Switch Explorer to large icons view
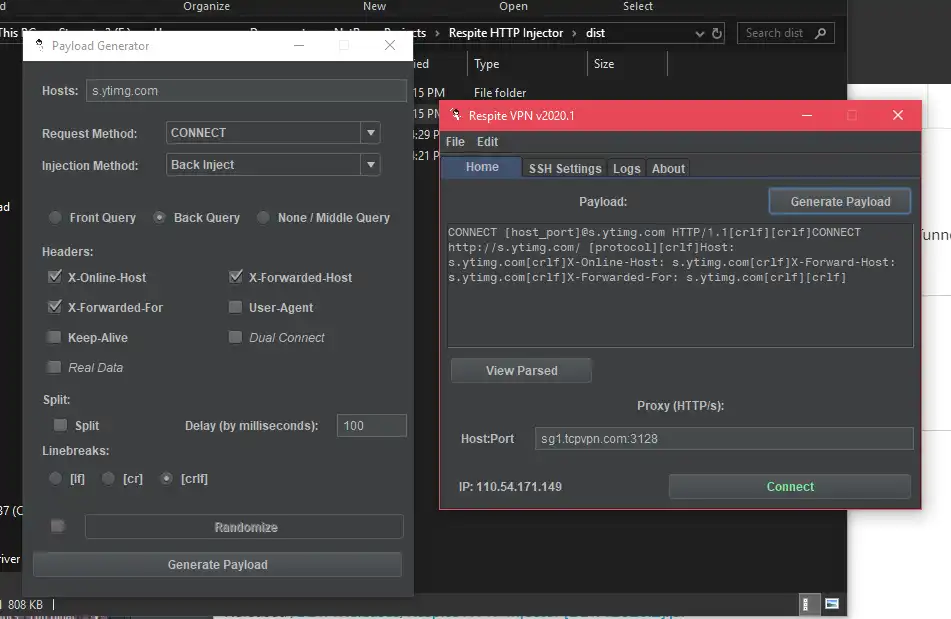The height and width of the screenshot is (619, 951). pos(832,604)
